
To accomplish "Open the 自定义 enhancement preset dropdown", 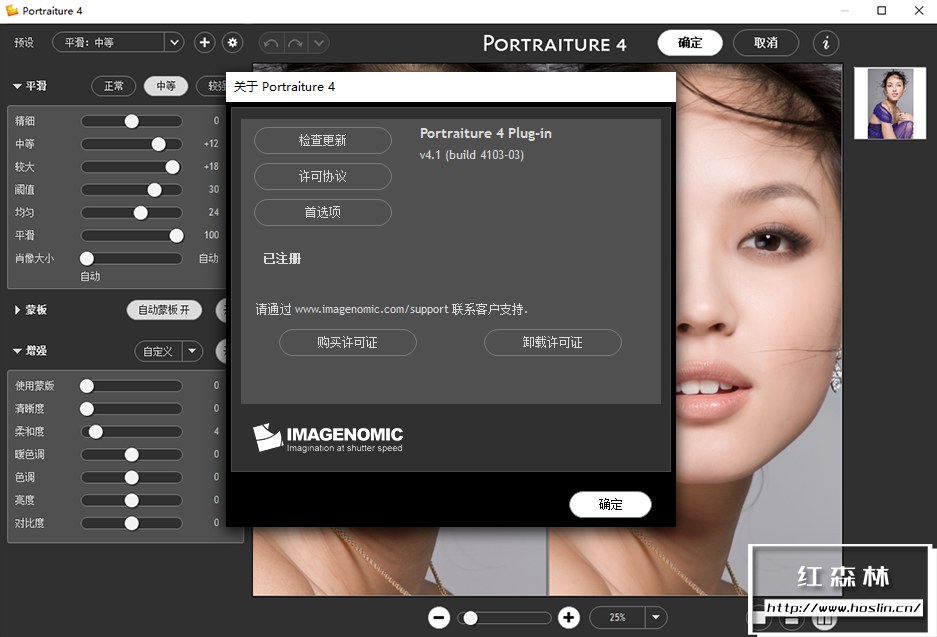I will coord(169,351).
